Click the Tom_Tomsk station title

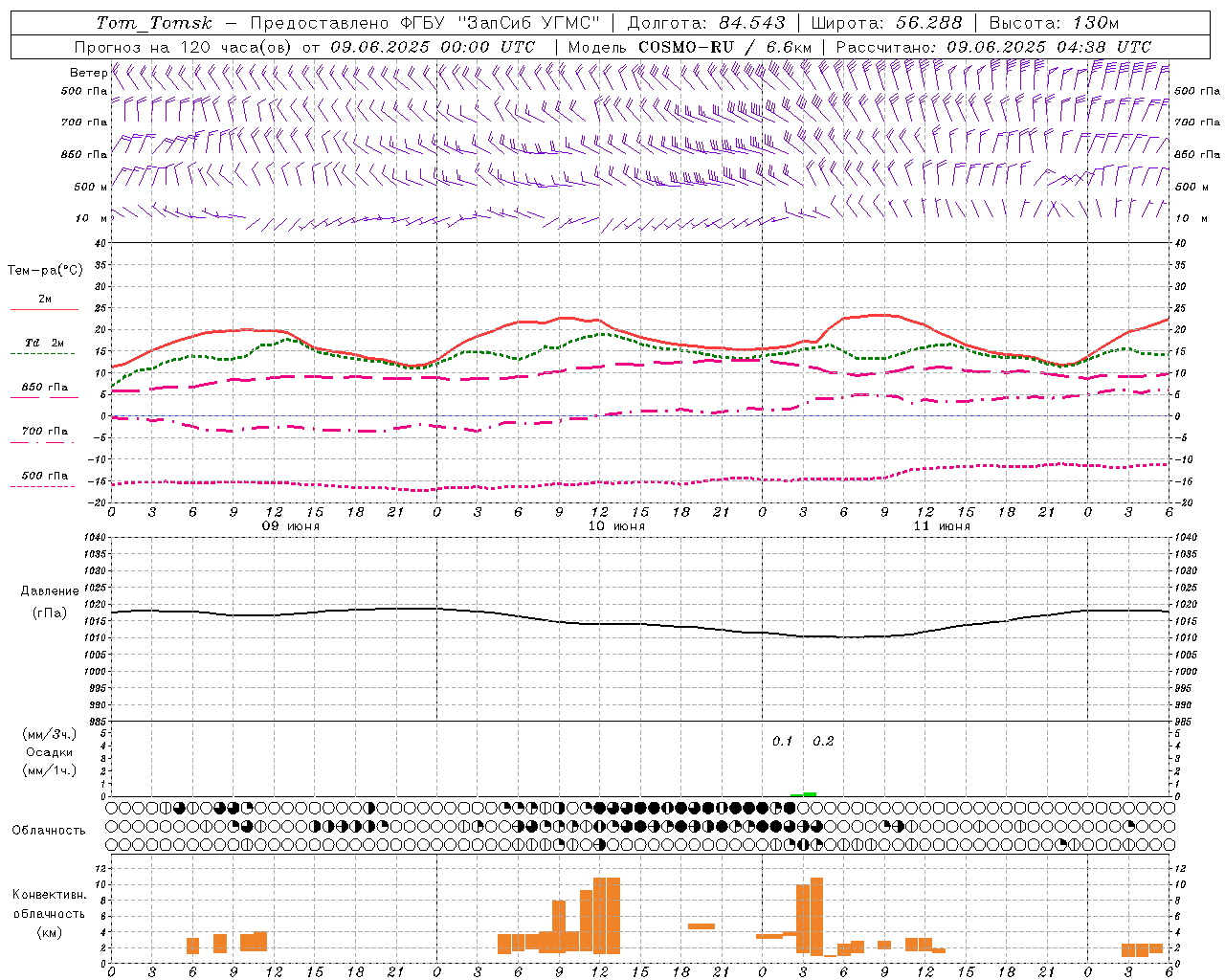pyautogui.click(x=154, y=23)
